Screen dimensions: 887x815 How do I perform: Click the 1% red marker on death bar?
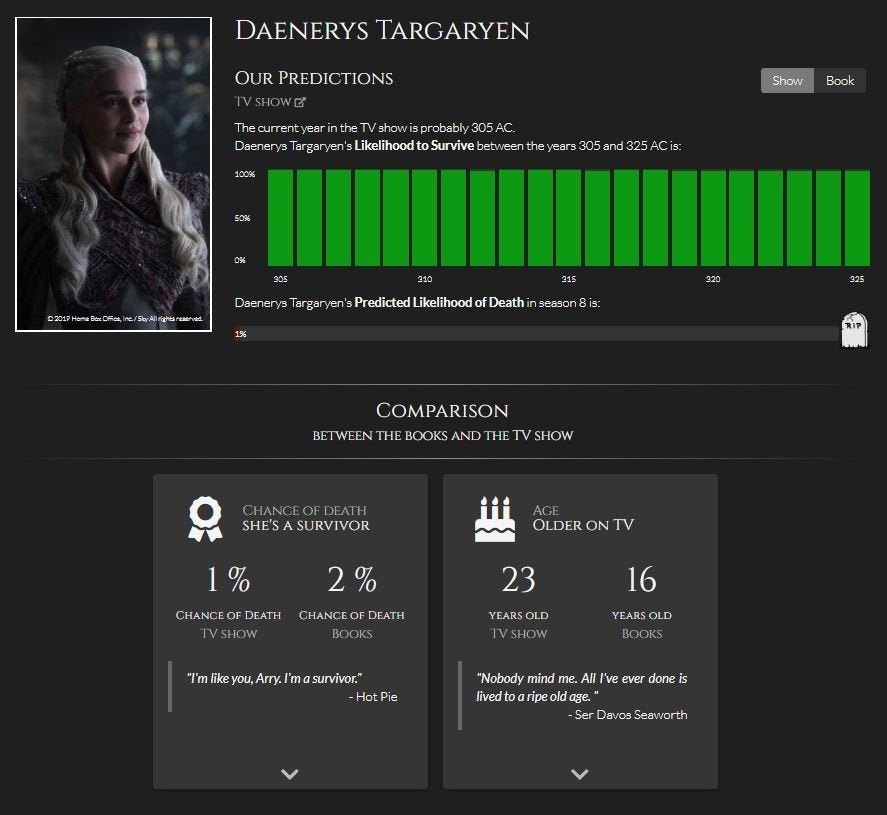[x=240, y=334]
